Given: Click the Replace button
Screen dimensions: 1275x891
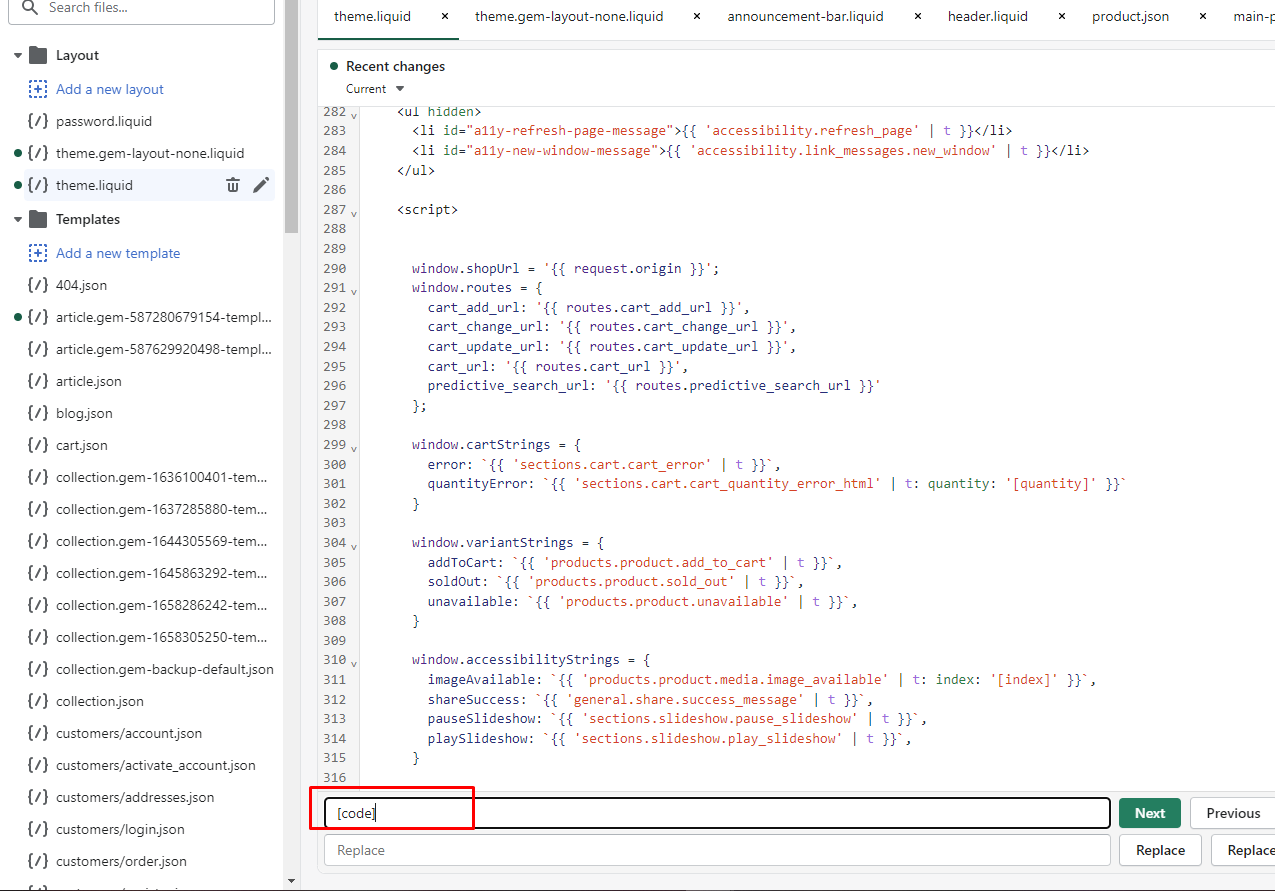Looking at the screenshot, I should (1160, 850).
